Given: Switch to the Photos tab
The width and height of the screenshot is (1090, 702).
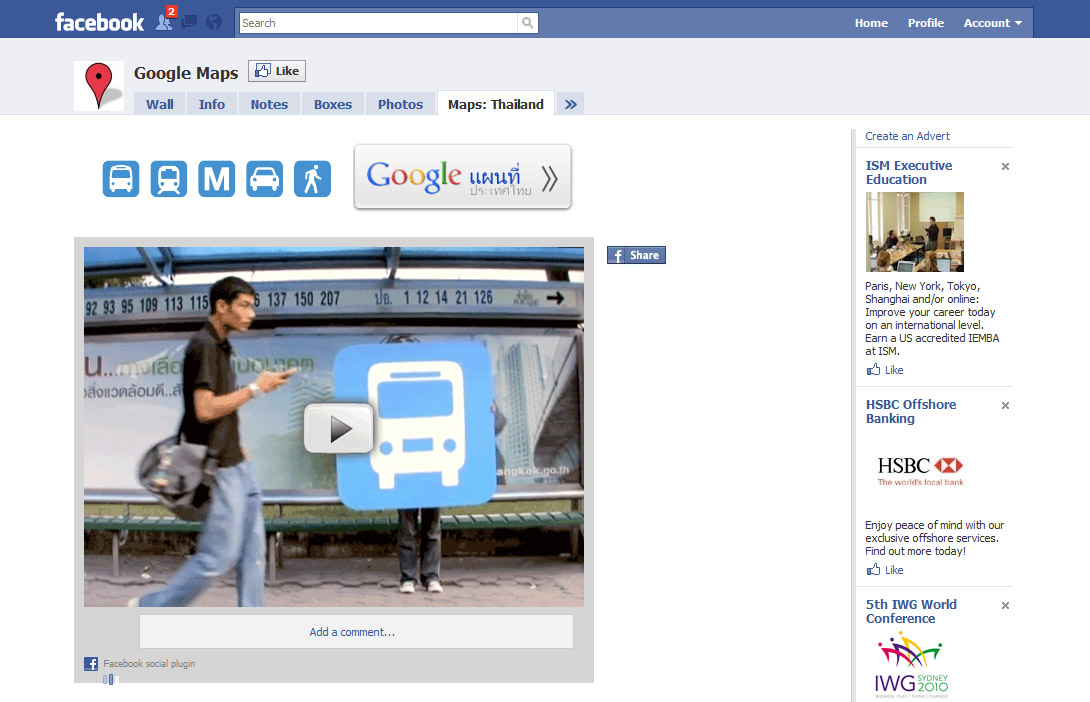Looking at the screenshot, I should coord(400,104).
